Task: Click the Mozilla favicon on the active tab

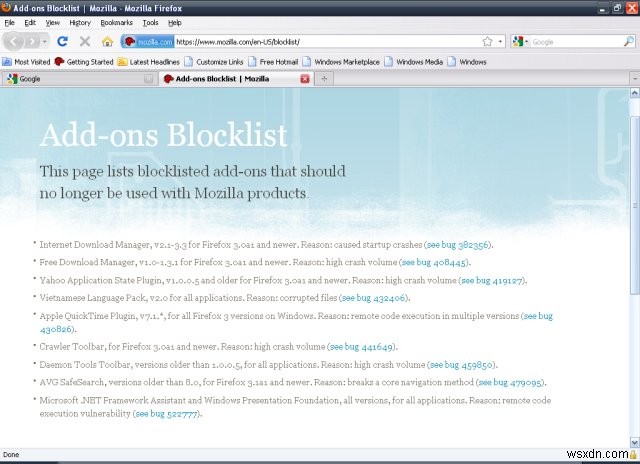Action: click(x=168, y=79)
